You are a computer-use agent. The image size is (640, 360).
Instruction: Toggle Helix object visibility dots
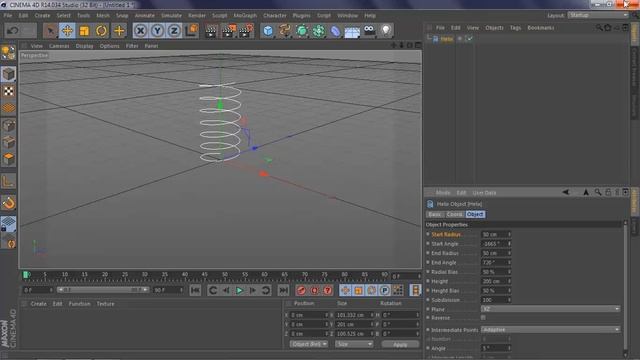pos(460,39)
